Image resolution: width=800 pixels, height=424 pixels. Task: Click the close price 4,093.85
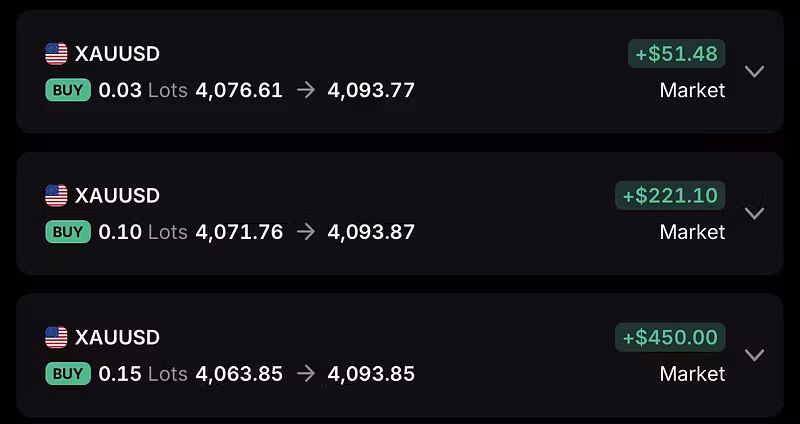371,374
